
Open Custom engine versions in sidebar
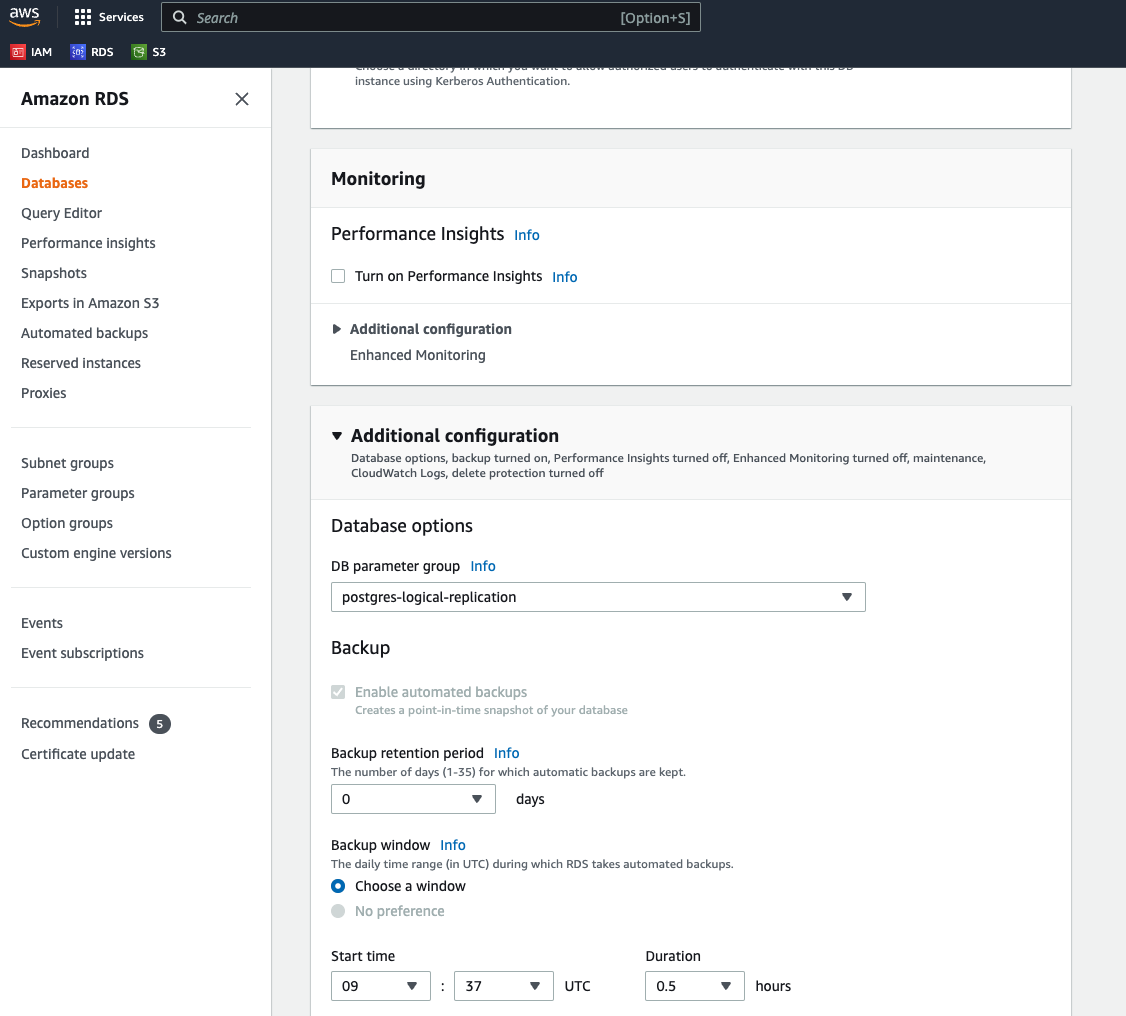tap(96, 554)
